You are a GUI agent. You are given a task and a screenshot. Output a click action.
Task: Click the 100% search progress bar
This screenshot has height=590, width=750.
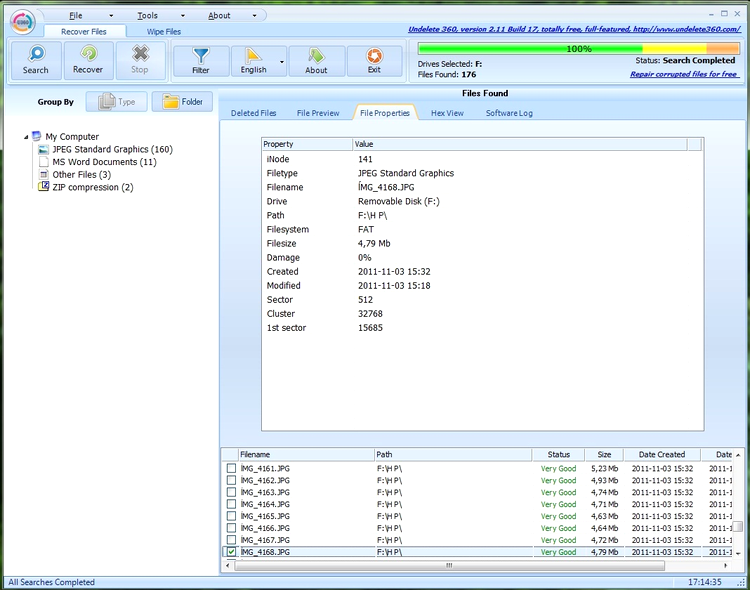(579, 49)
